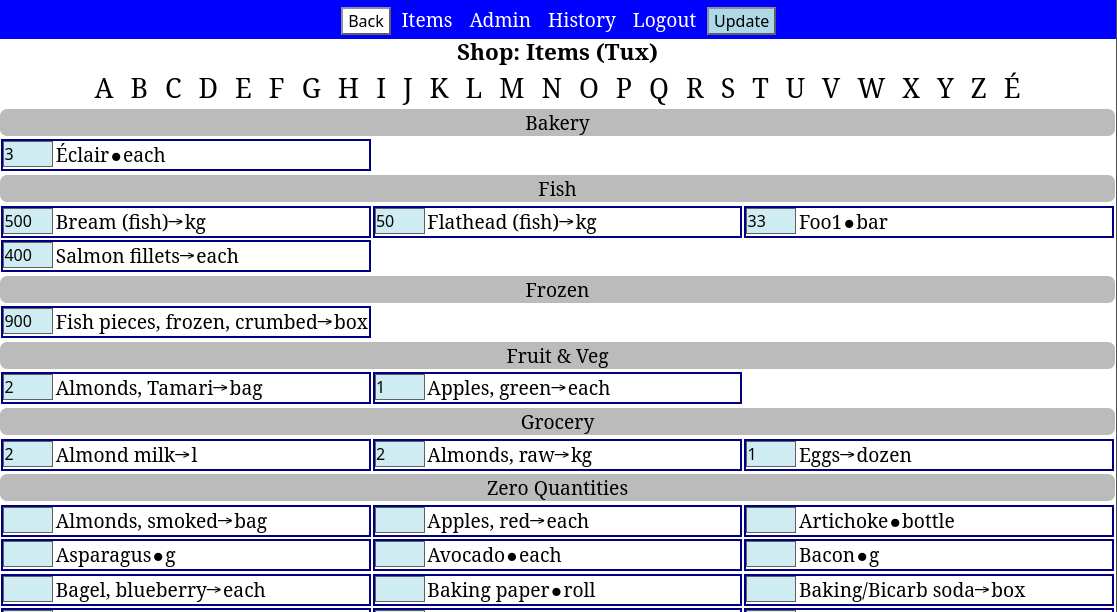The height and width of the screenshot is (612, 1117).
Task: Edit the quantity field for Almonds, Tamari
Action: pyautogui.click(x=28, y=388)
